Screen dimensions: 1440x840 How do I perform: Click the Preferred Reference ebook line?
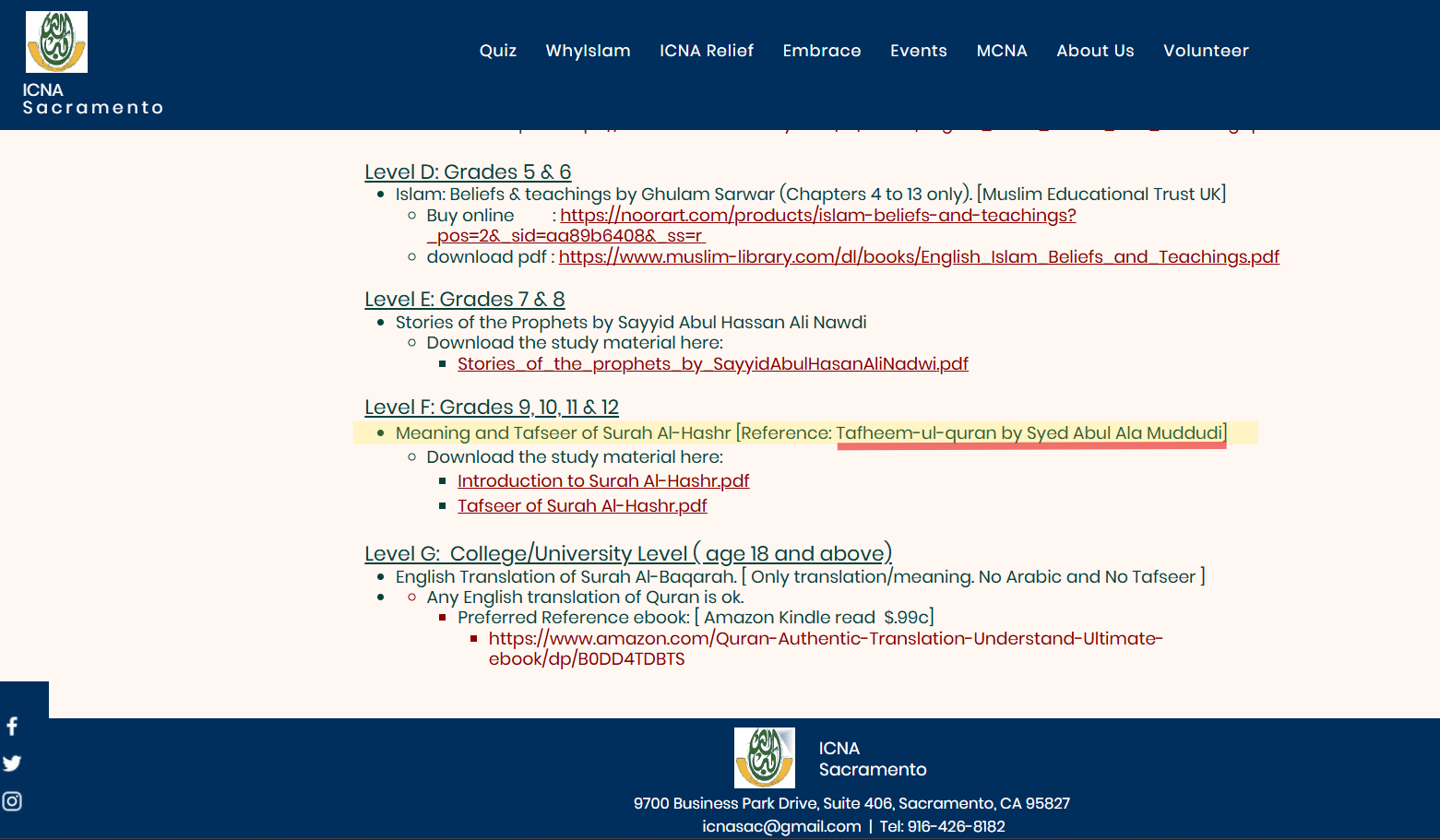[x=696, y=618]
